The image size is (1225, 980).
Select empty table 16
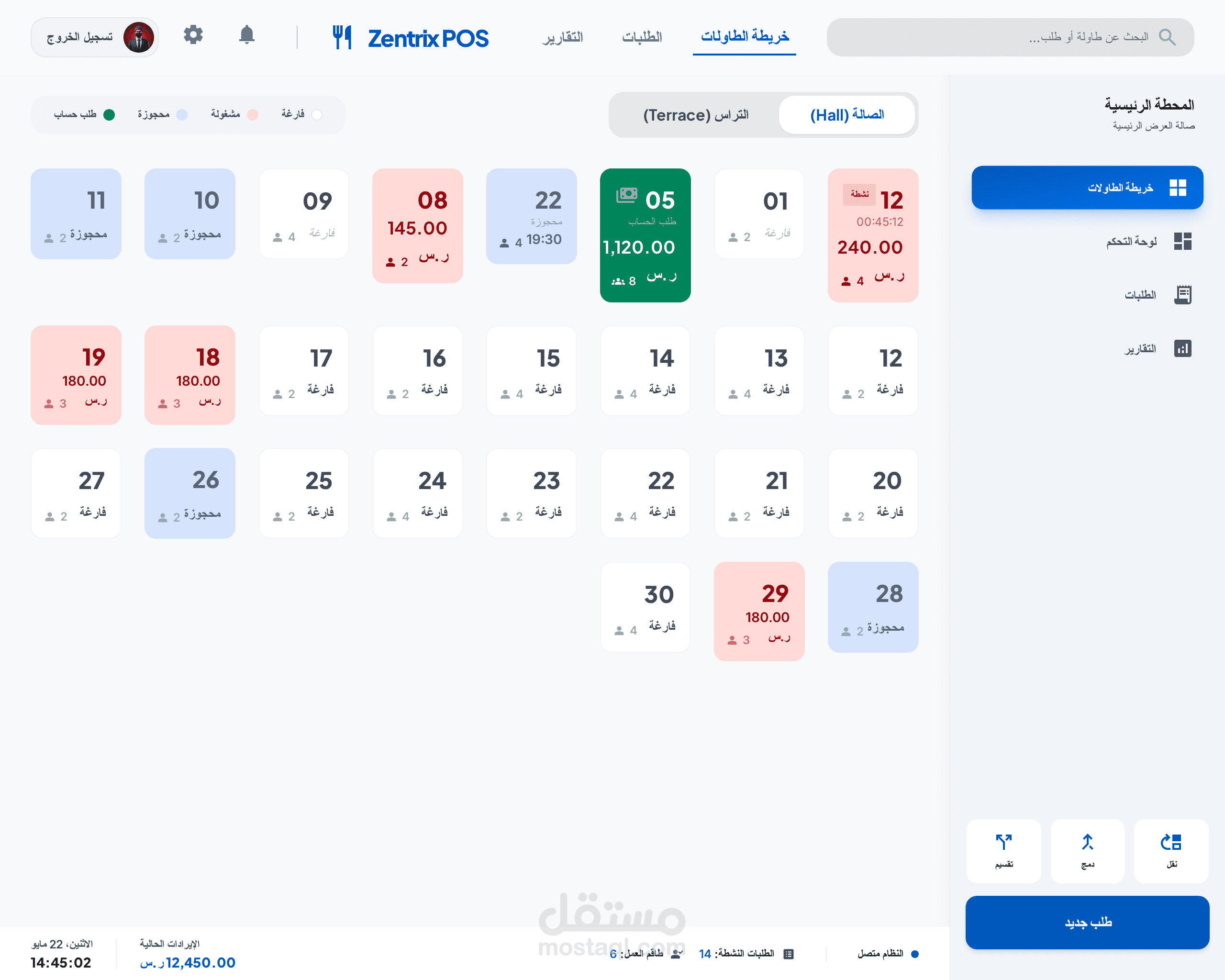418,371
